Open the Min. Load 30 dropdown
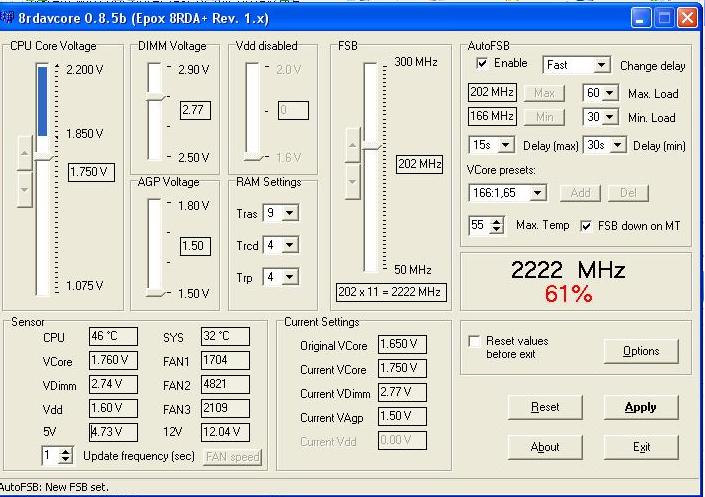705x497 pixels. coord(609,117)
